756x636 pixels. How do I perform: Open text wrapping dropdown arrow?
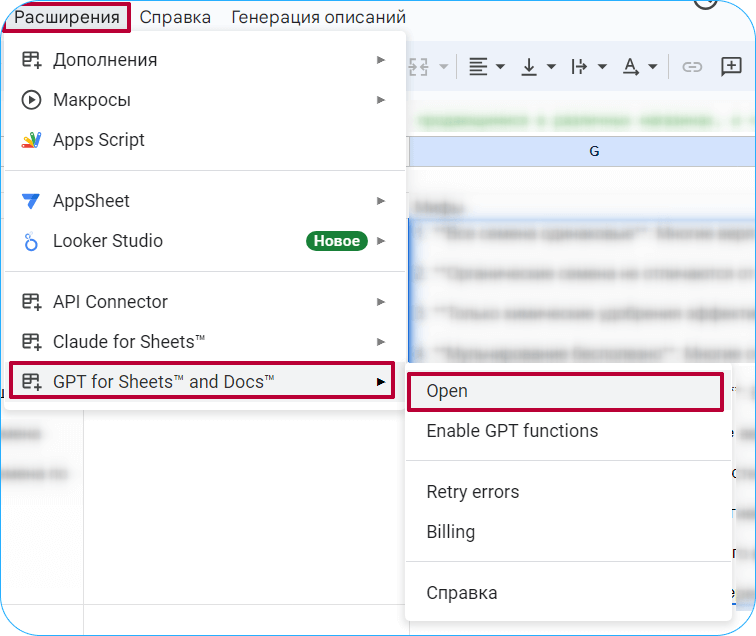tap(602, 67)
